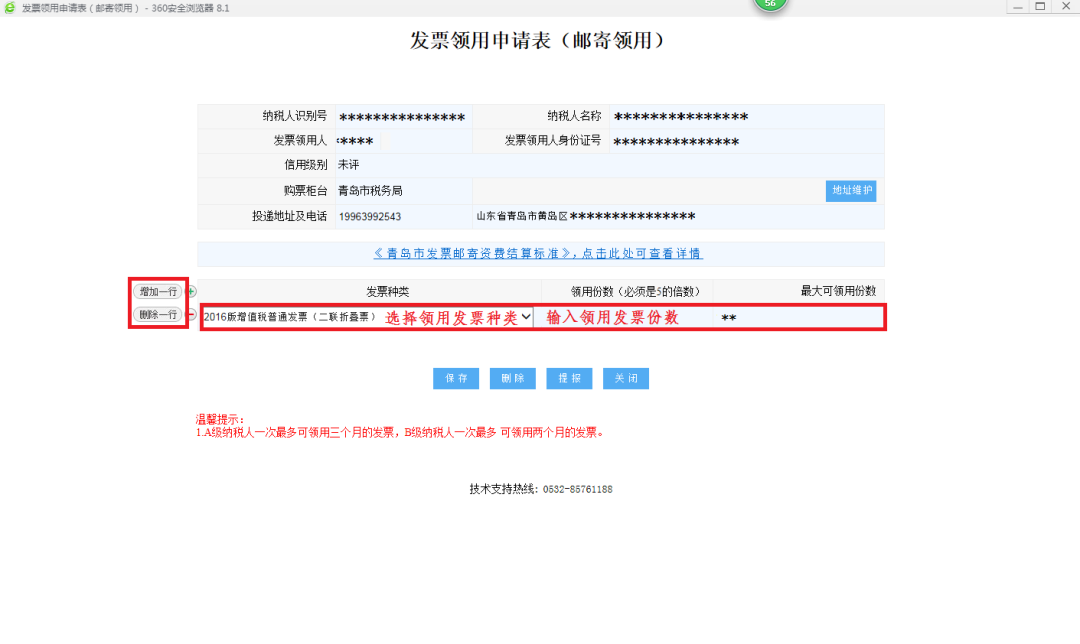The width and height of the screenshot is (1080, 644).
Task: Close the 360 browser window
Action: point(1064,6)
